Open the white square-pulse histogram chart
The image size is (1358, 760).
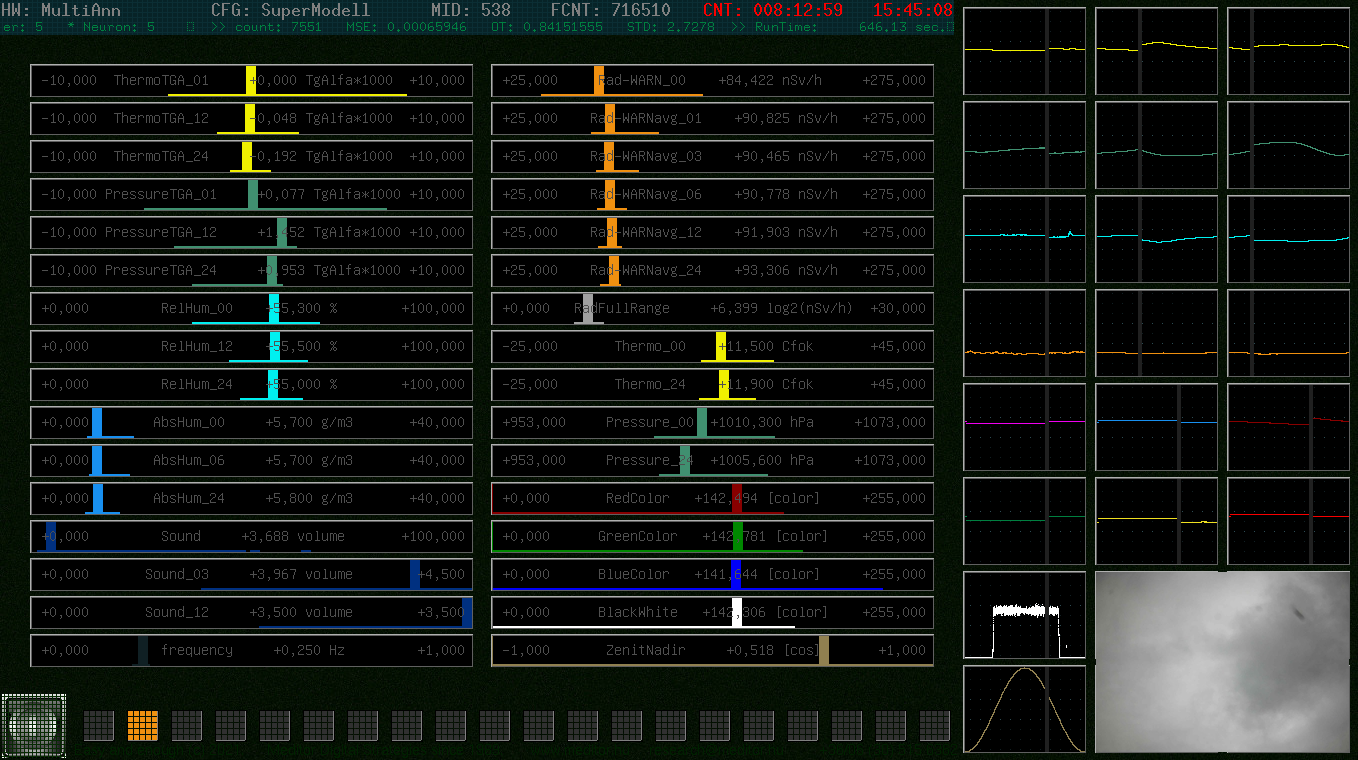pos(1025,615)
